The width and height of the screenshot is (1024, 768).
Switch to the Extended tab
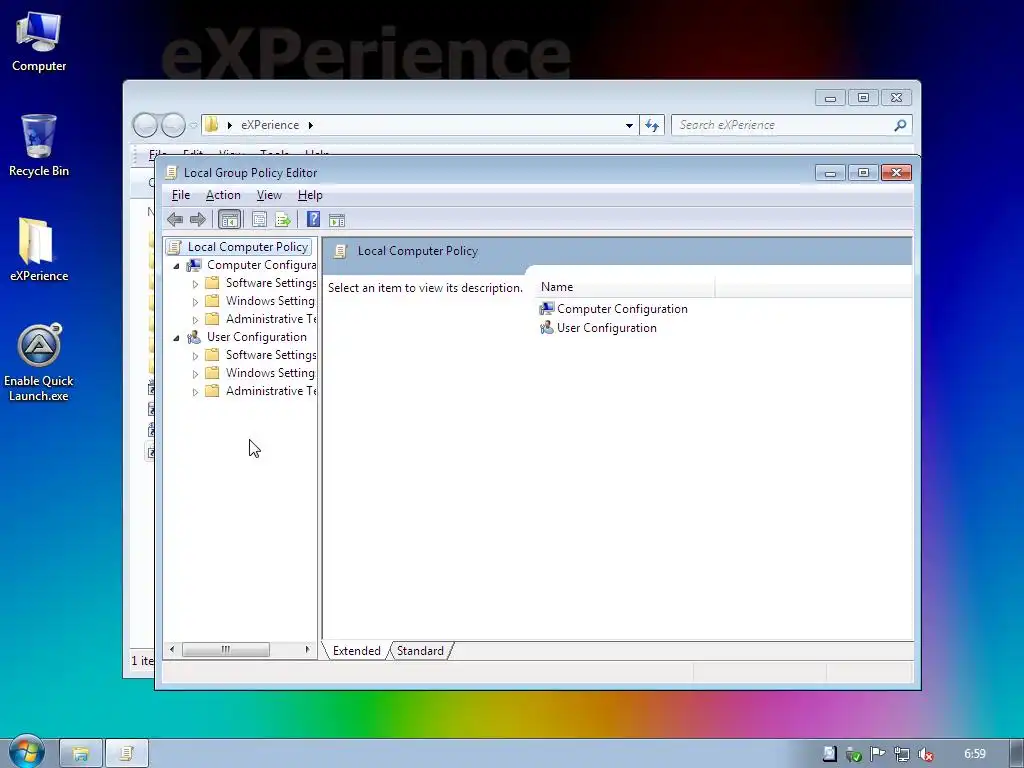point(357,650)
